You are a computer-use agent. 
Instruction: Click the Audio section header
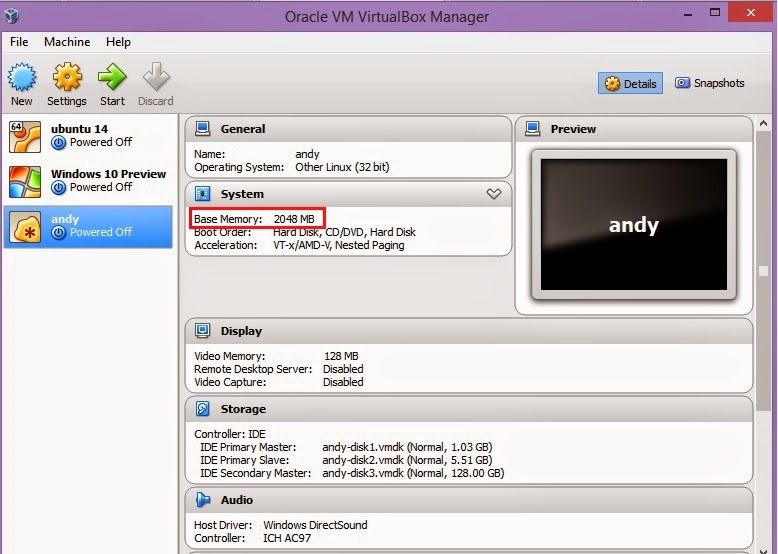(x=469, y=500)
